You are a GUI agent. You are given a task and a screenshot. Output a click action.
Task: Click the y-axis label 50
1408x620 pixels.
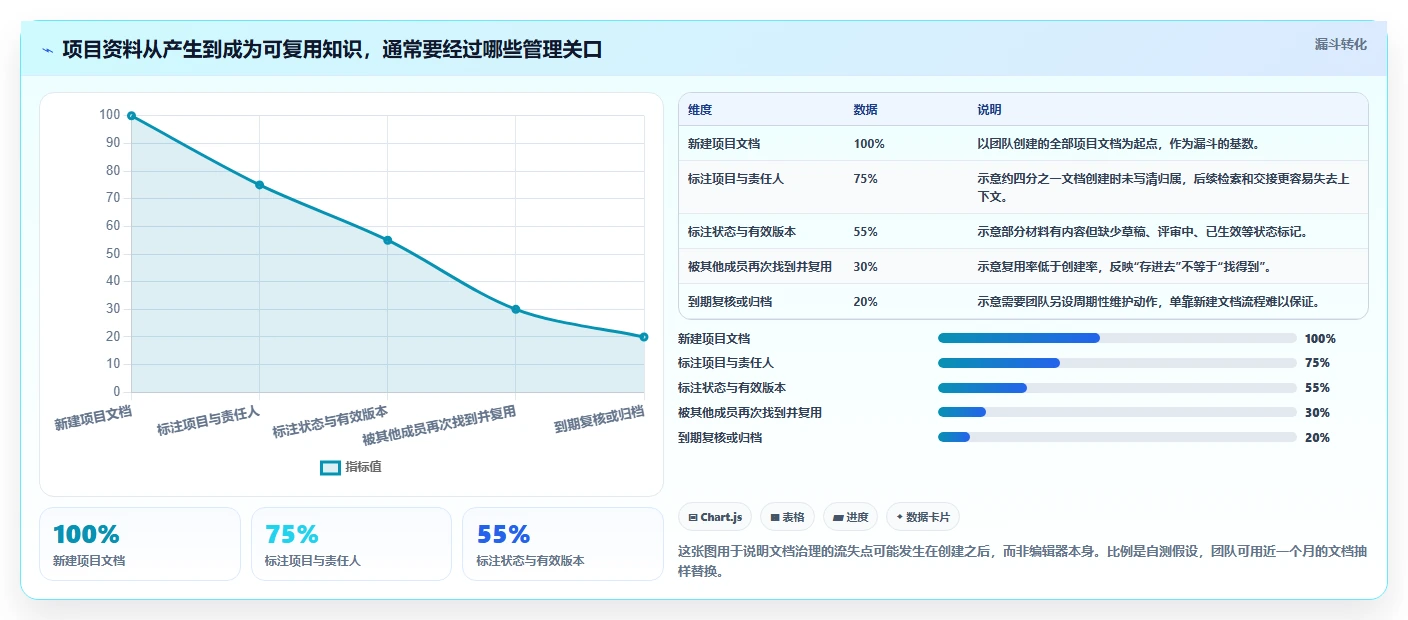click(x=113, y=254)
